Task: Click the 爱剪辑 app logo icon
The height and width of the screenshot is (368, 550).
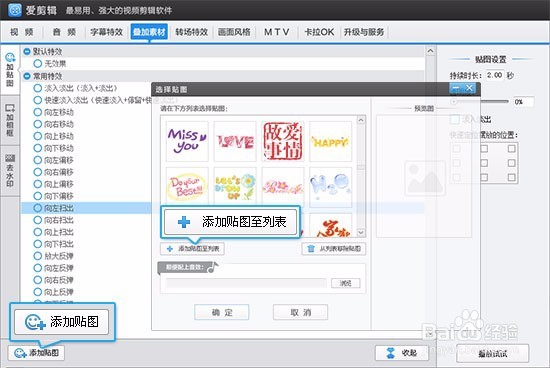Action: 14,10
